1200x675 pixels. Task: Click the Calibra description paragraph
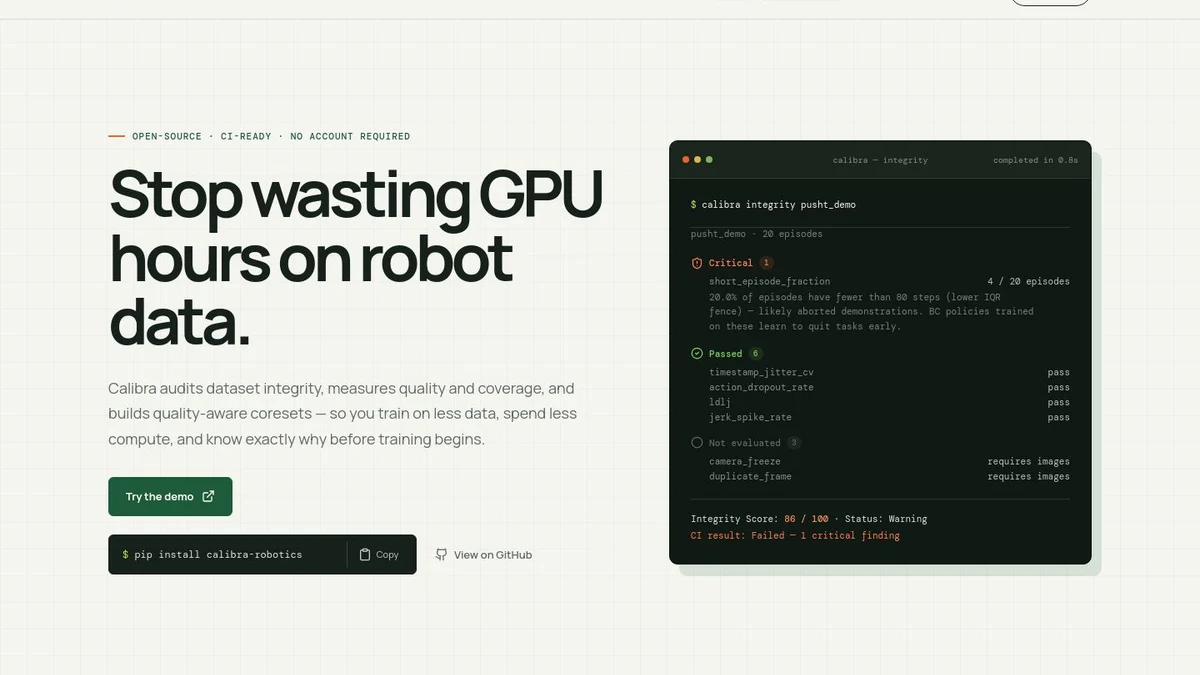342,413
